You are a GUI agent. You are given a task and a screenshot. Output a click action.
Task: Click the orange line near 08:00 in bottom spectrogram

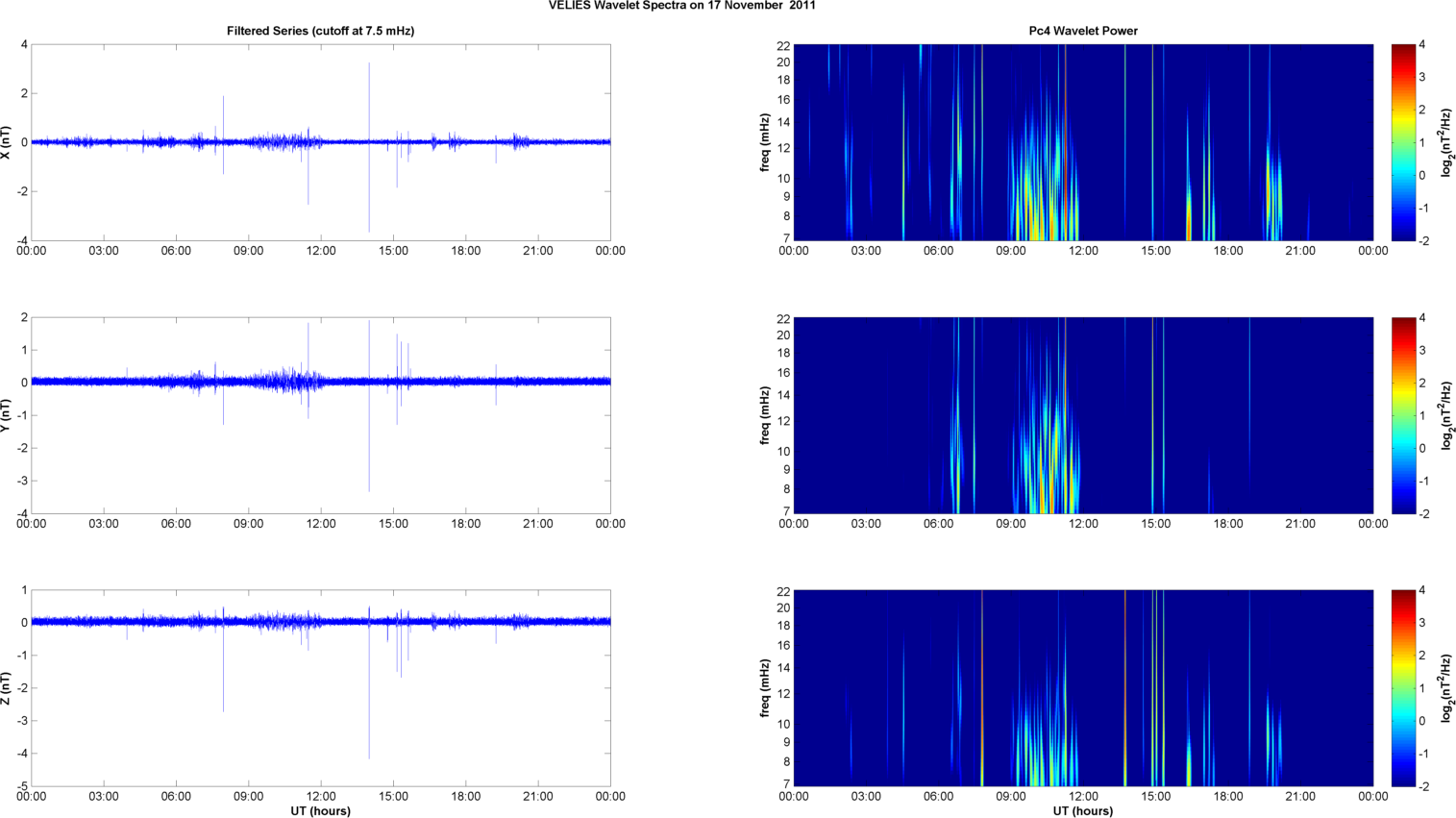tap(982, 688)
